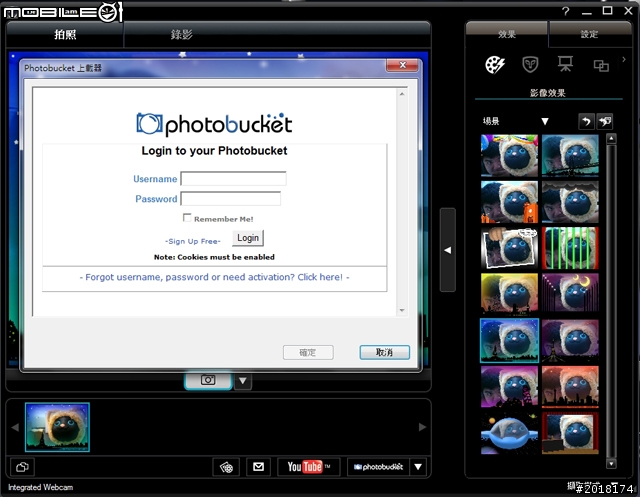Apply the green jail bars effect

pos(570,248)
